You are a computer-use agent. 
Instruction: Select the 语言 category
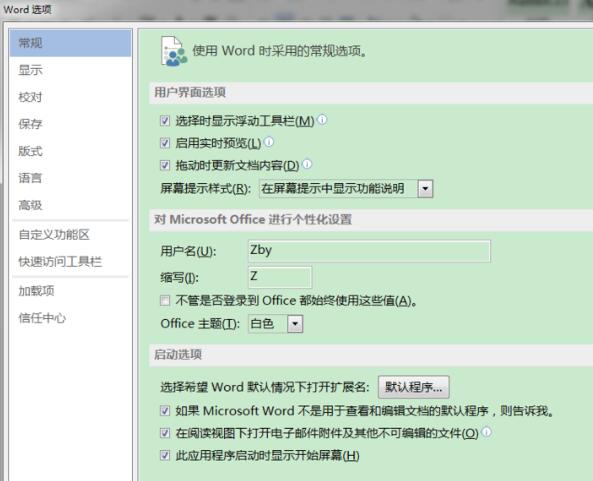(70, 178)
